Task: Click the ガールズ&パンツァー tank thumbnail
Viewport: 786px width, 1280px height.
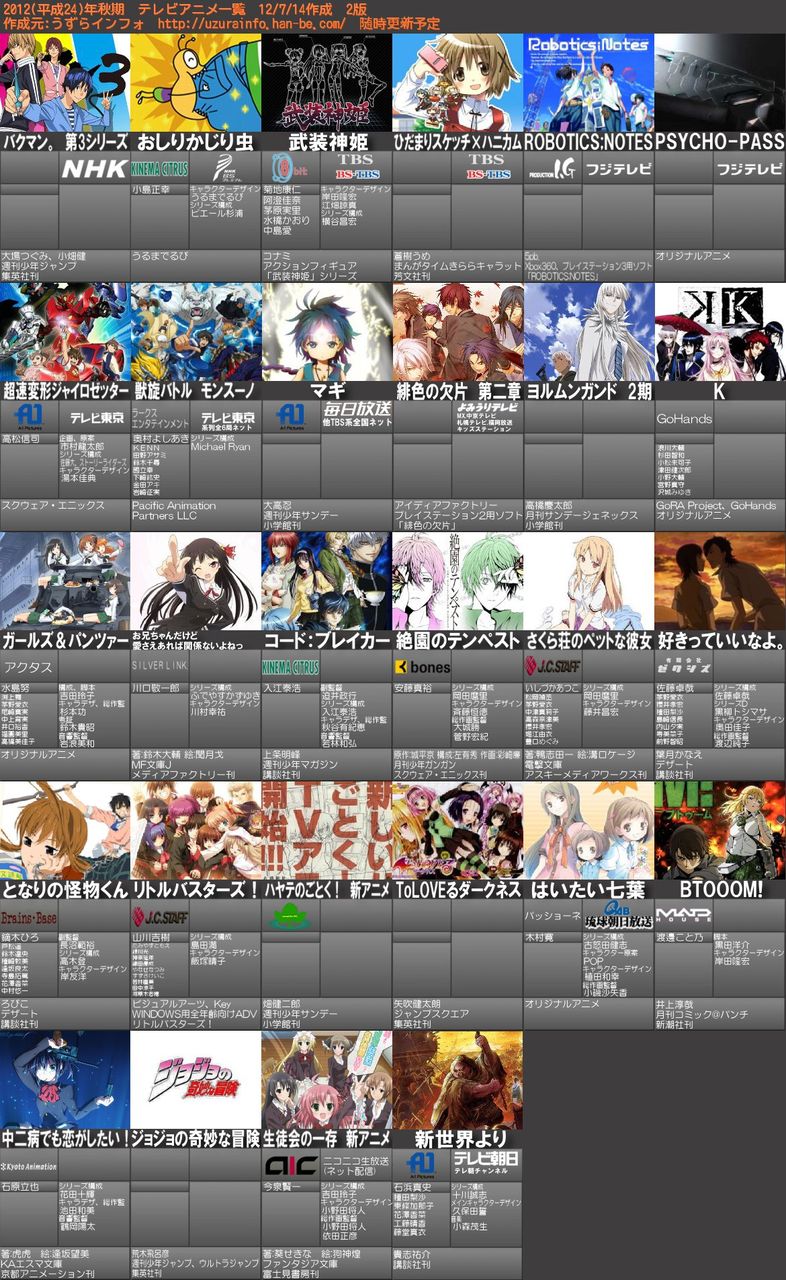Action: coord(65,581)
